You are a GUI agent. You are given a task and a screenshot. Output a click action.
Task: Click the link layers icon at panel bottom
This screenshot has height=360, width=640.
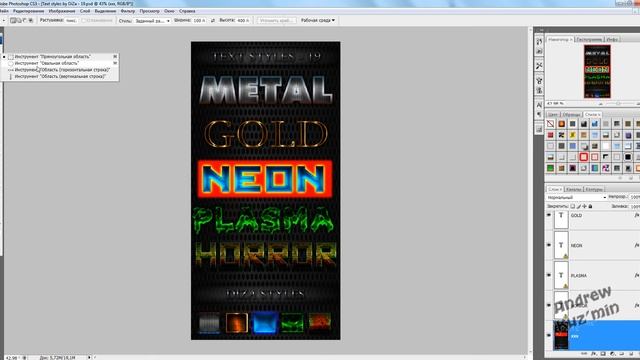click(585, 354)
